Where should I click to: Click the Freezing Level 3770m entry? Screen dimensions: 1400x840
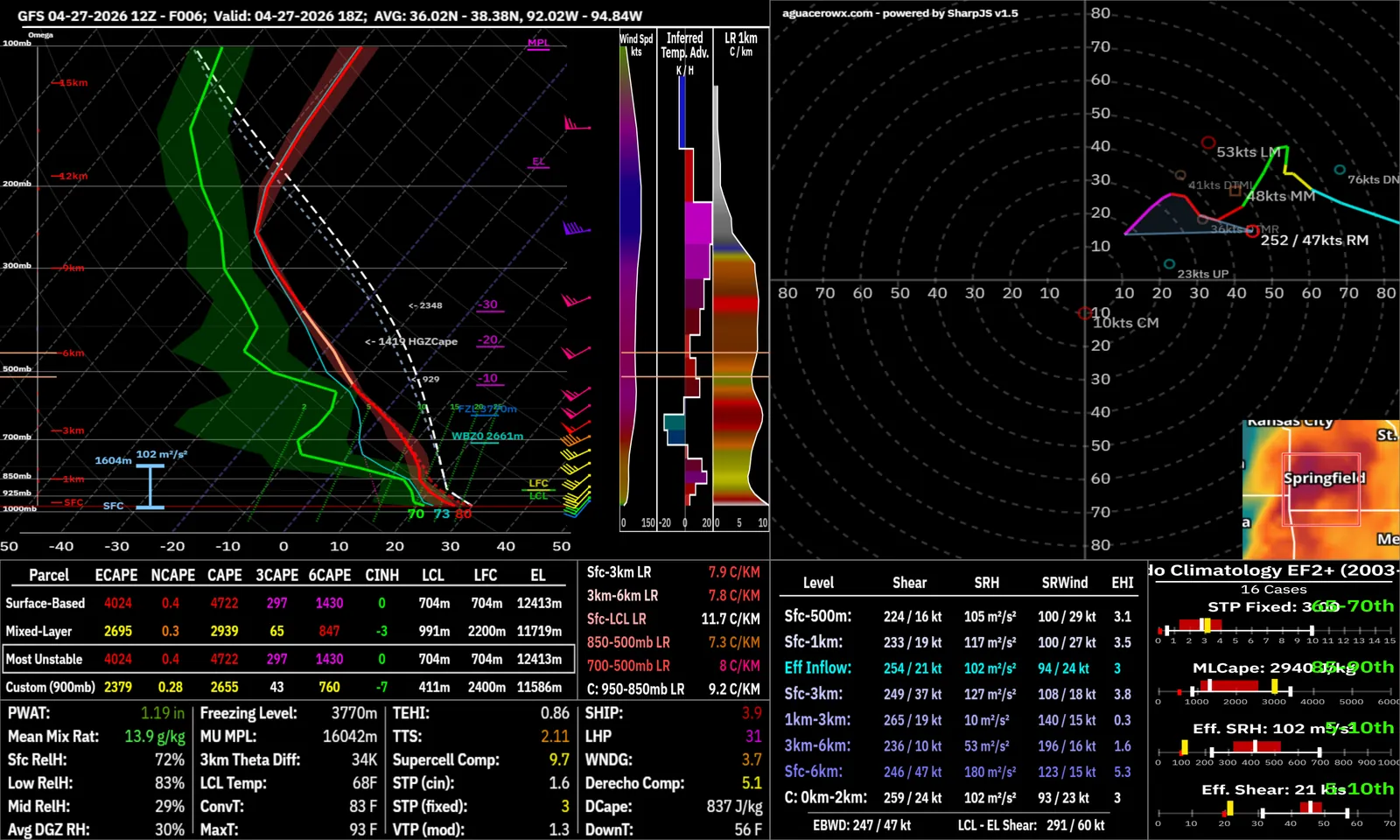[289, 713]
